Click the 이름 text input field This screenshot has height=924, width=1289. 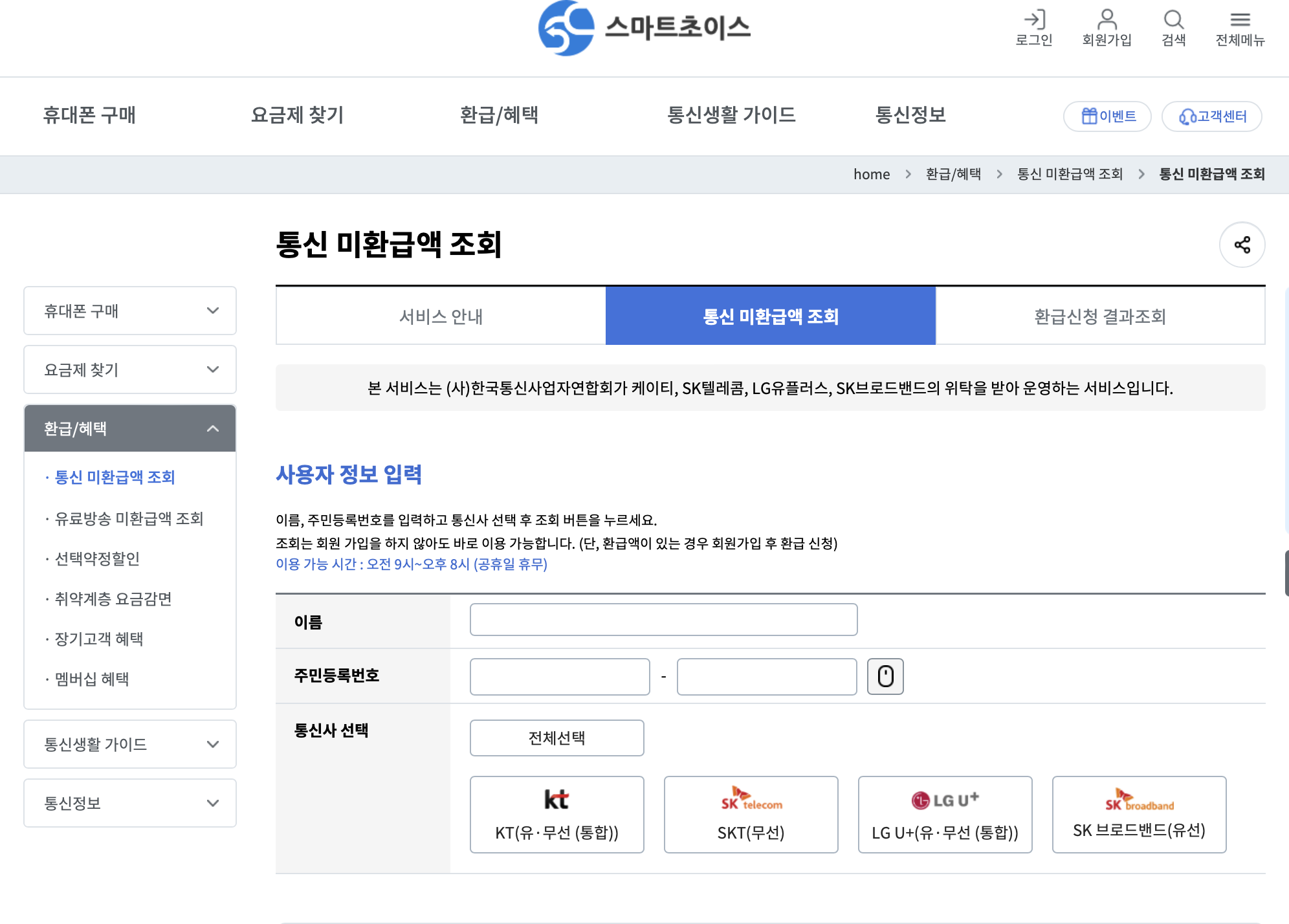pos(663,620)
